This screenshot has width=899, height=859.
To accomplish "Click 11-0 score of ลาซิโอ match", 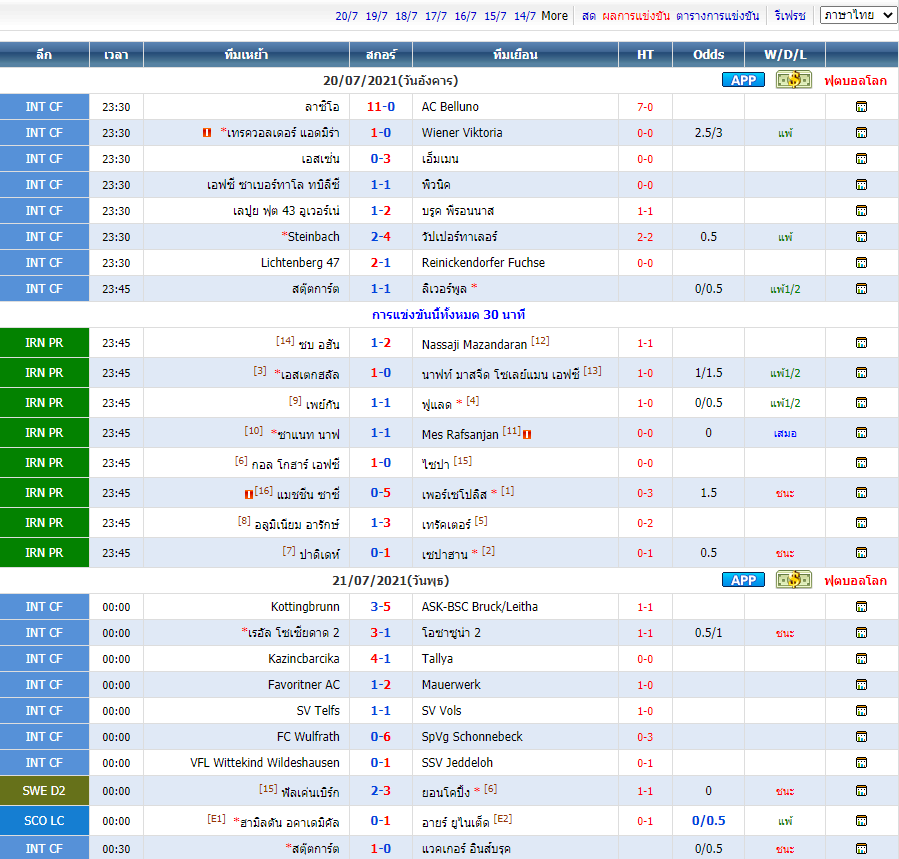I will coord(381,107).
